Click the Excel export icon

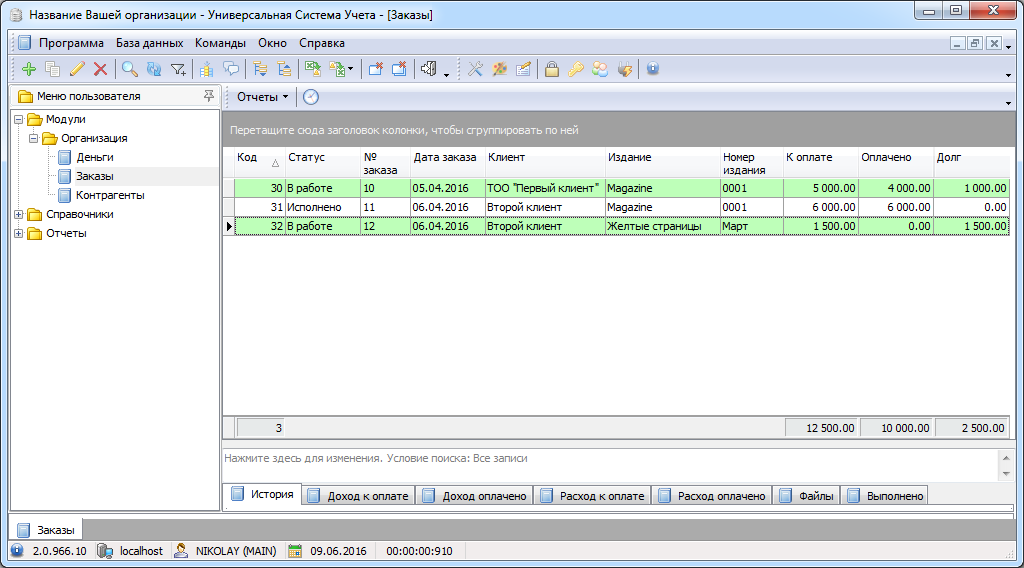(x=337, y=69)
